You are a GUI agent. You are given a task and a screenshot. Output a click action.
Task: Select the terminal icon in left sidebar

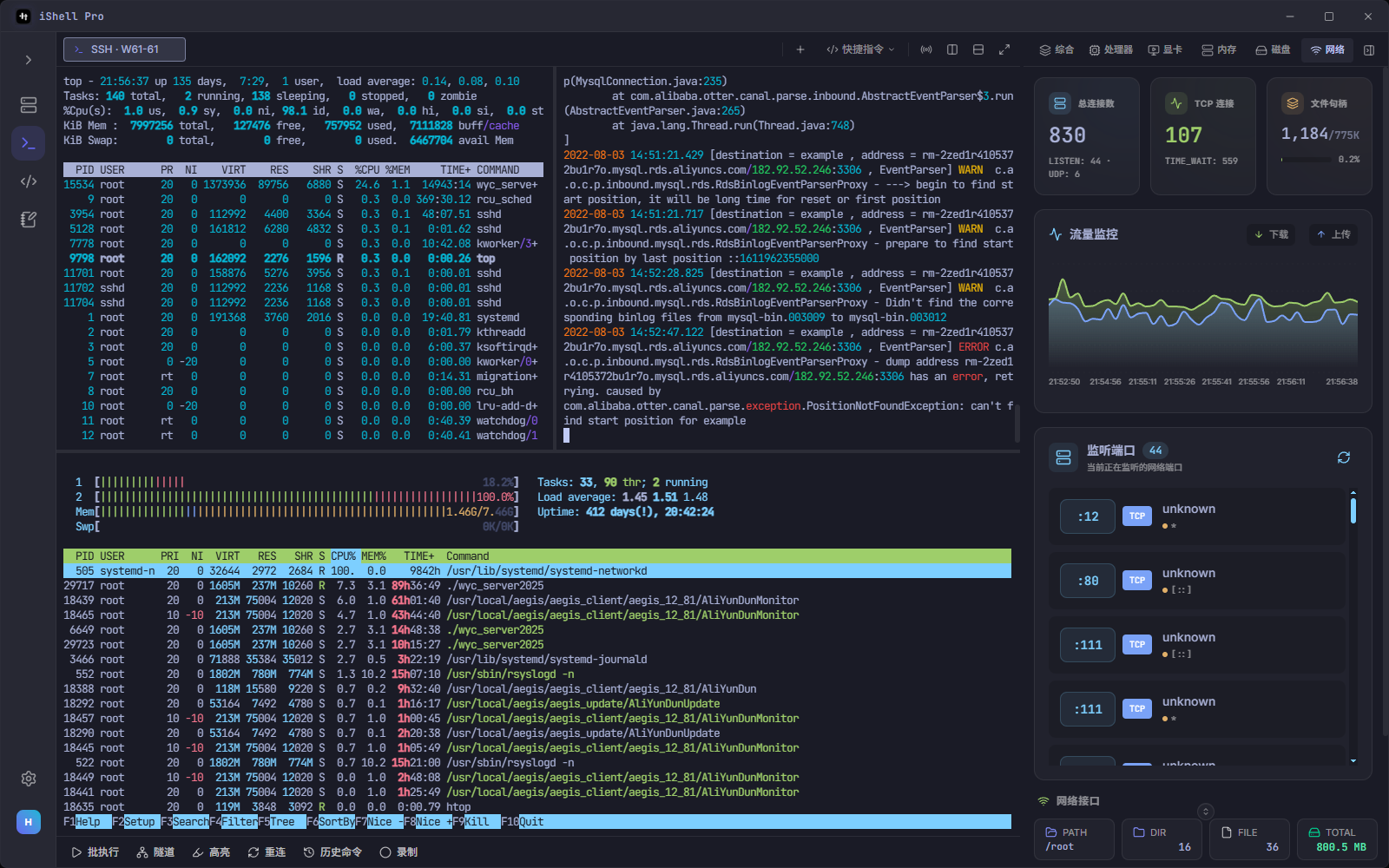click(x=29, y=143)
